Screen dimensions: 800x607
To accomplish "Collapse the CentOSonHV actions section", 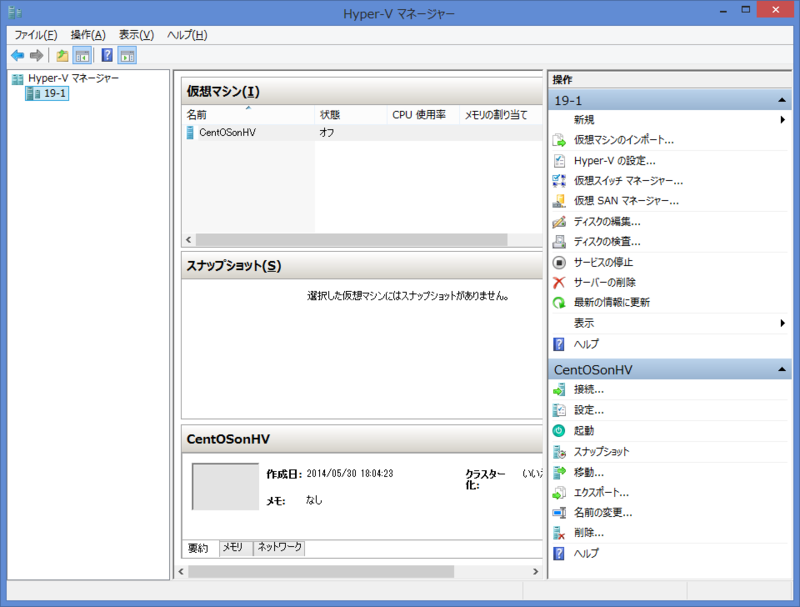I will pos(781,368).
